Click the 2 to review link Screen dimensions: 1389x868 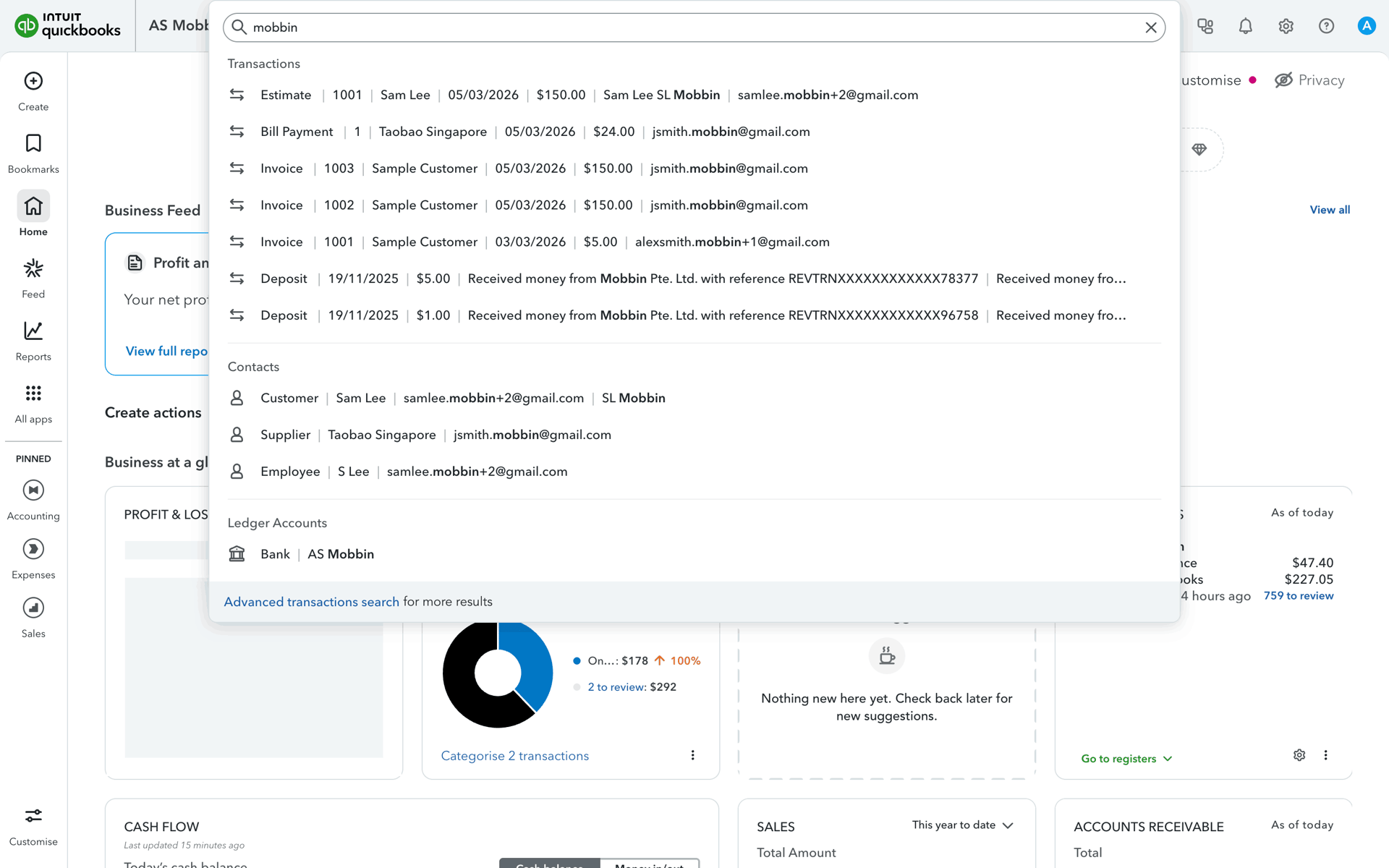click(616, 687)
